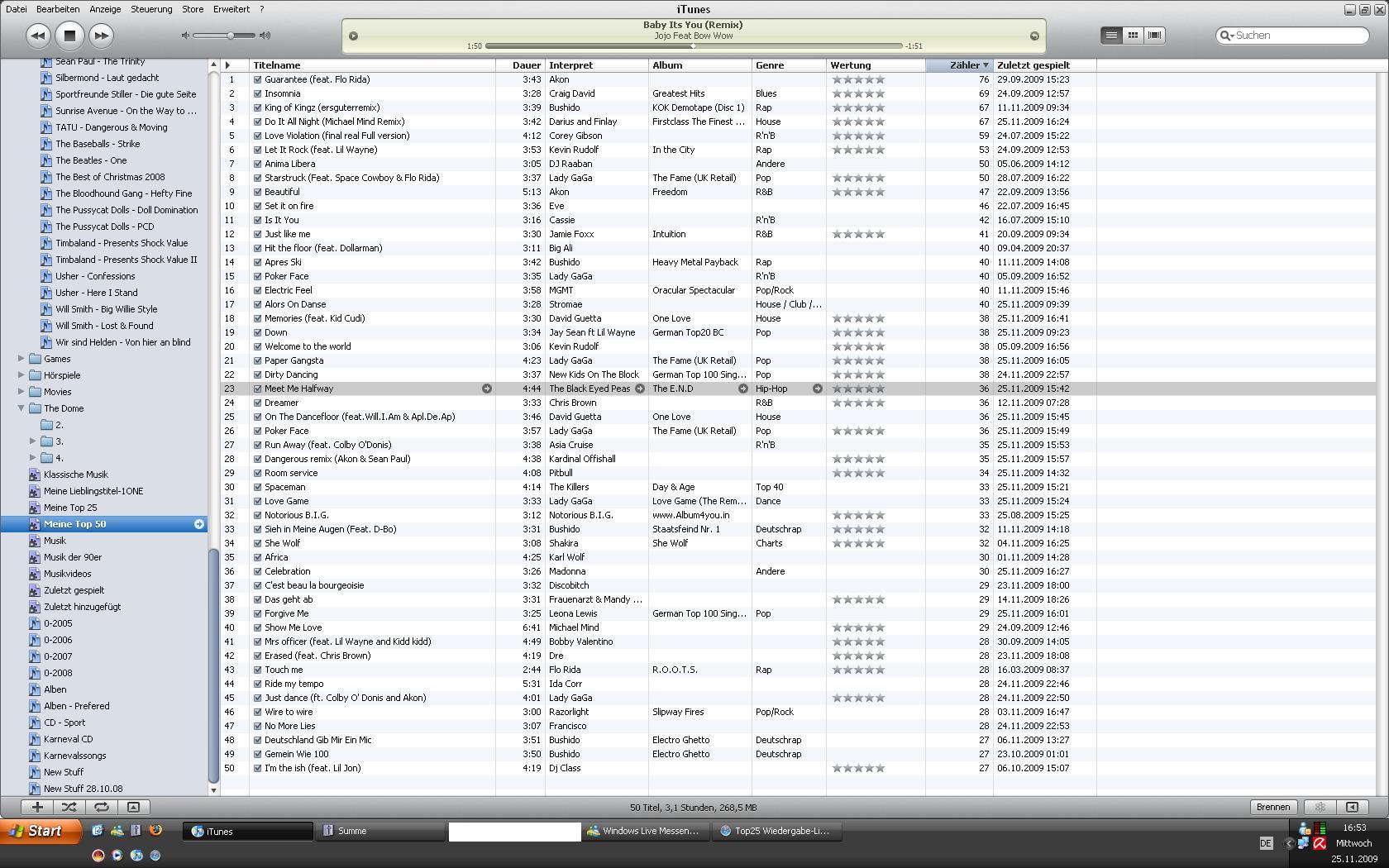Uncheck the Insomnia track checkbox
Viewport: 1389px width, 868px height.
(257, 94)
